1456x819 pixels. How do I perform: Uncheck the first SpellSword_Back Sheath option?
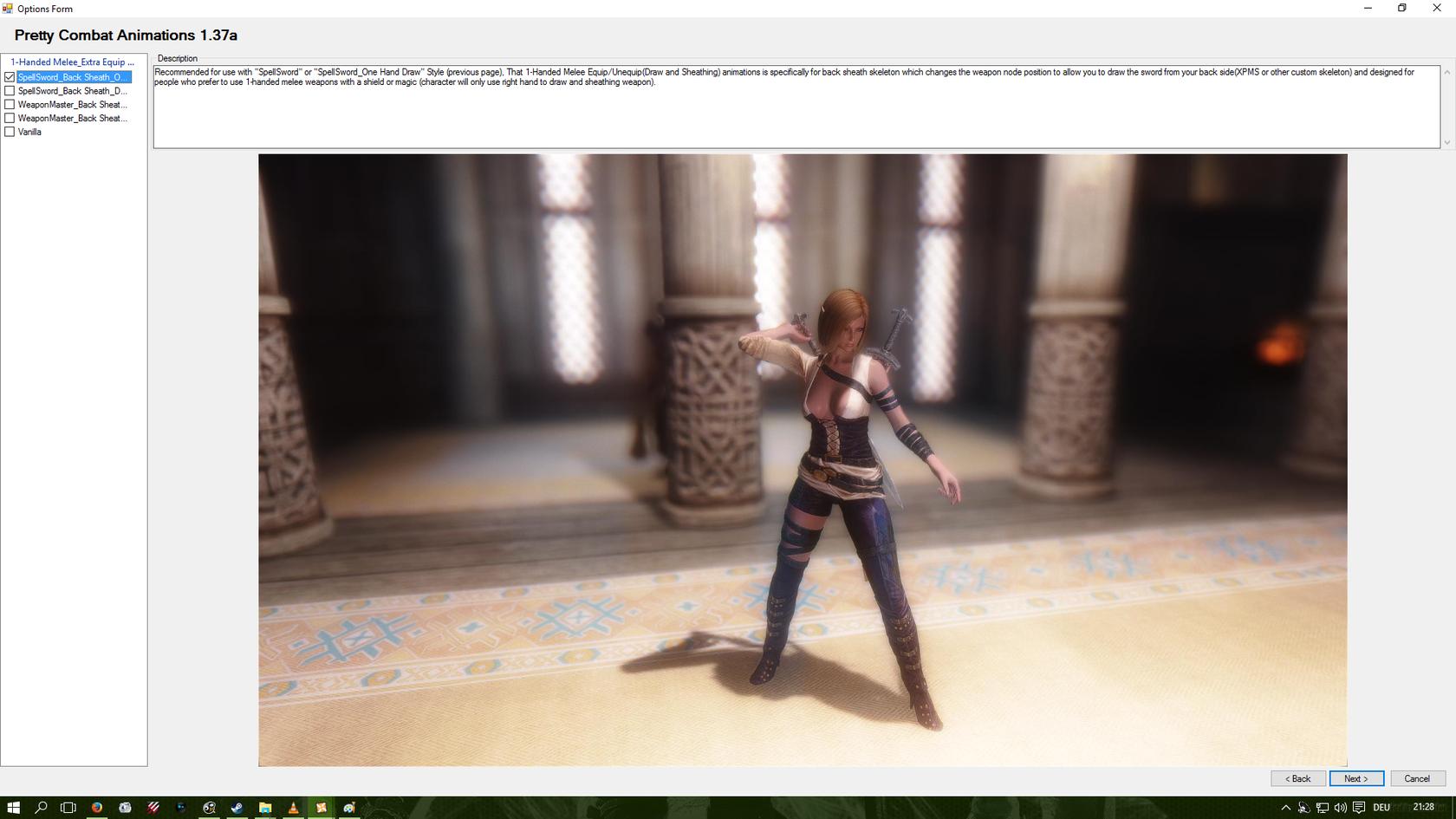click(x=10, y=77)
